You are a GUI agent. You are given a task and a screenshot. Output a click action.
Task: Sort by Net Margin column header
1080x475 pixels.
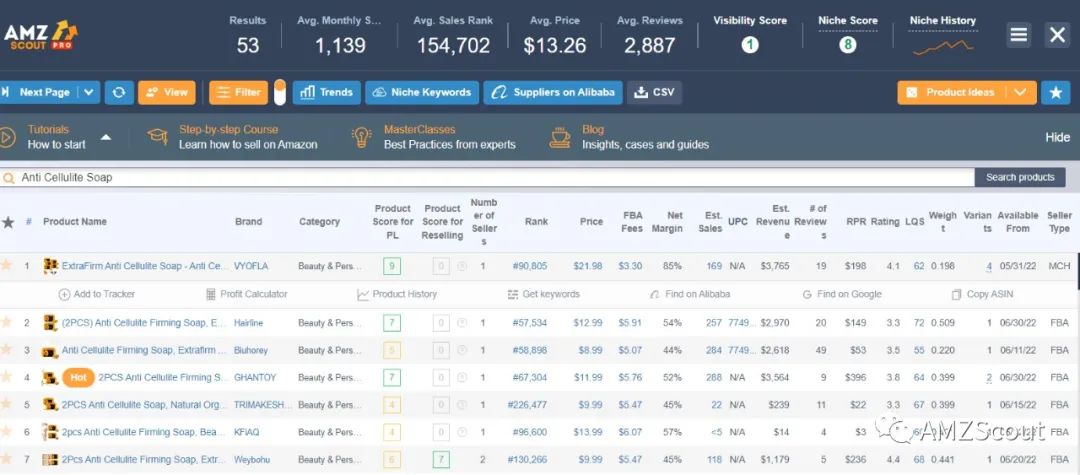point(667,222)
